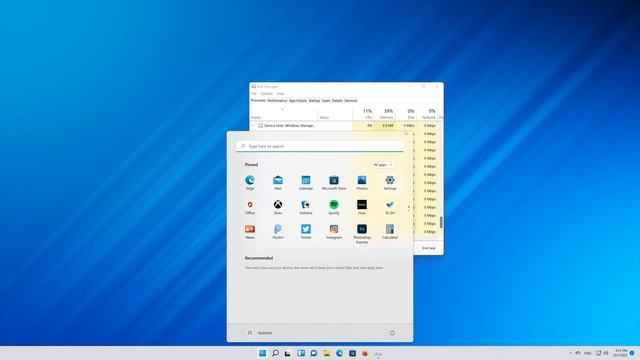Sort processes by the Disk column
Screen dimensions: 640x360
[x=406, y=113]
